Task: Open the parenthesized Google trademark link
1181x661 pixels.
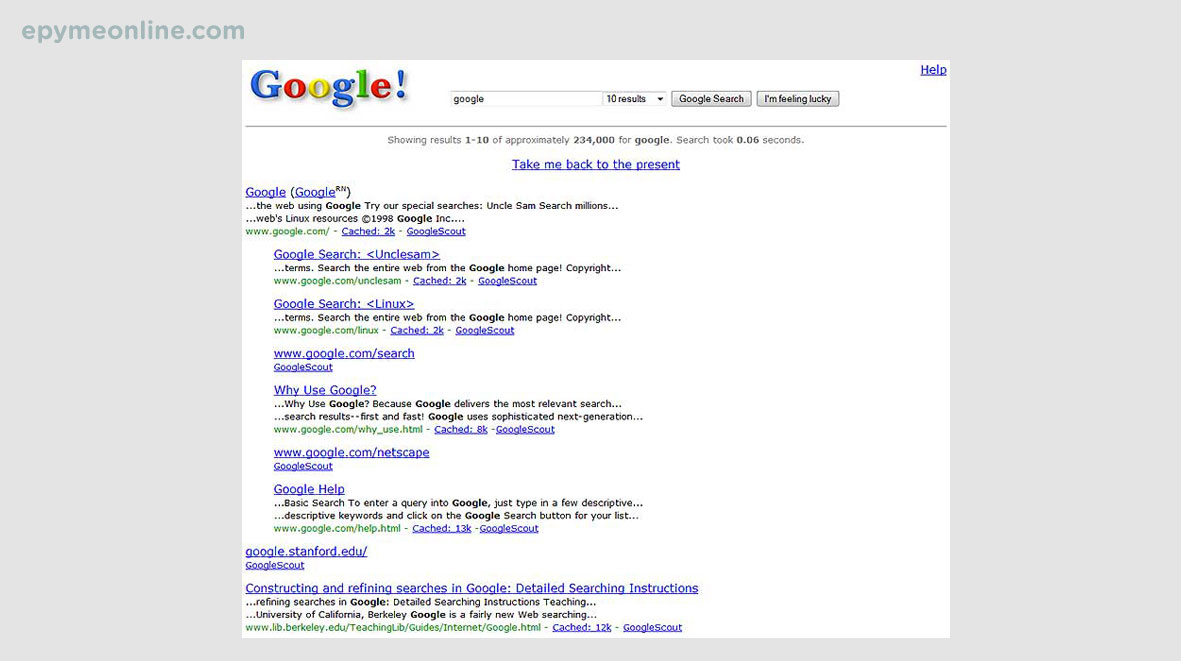Action: point(316,191)
